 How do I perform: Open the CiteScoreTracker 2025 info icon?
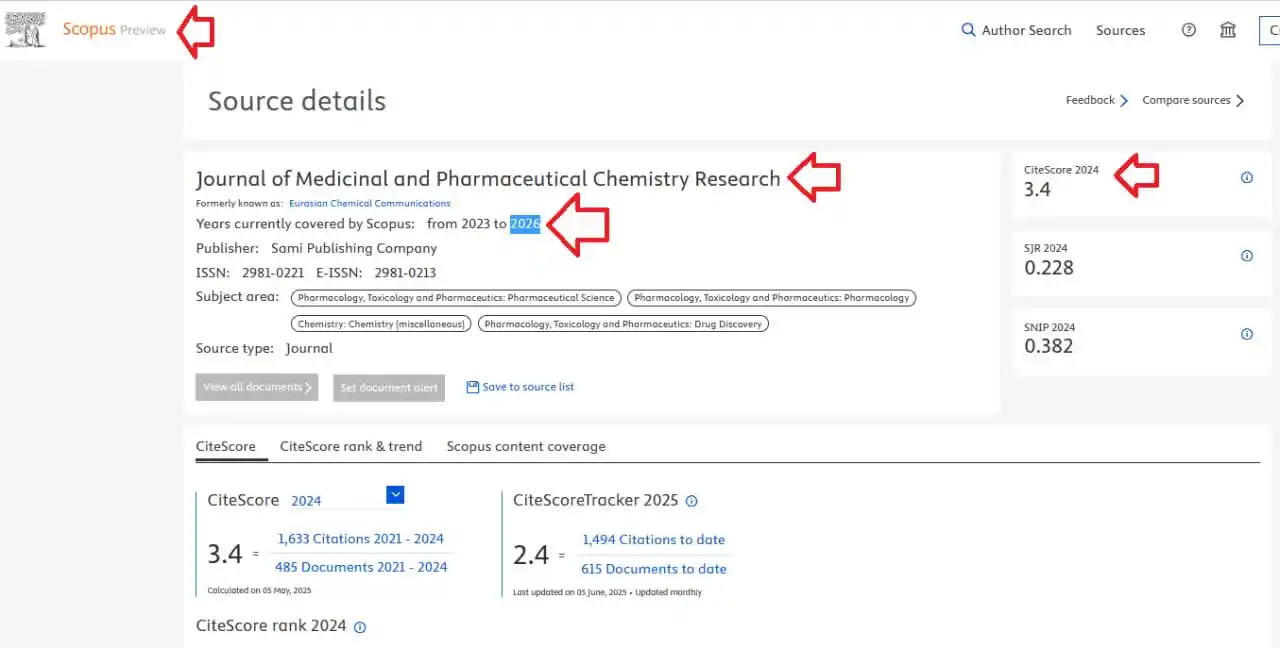click(691, 501)
